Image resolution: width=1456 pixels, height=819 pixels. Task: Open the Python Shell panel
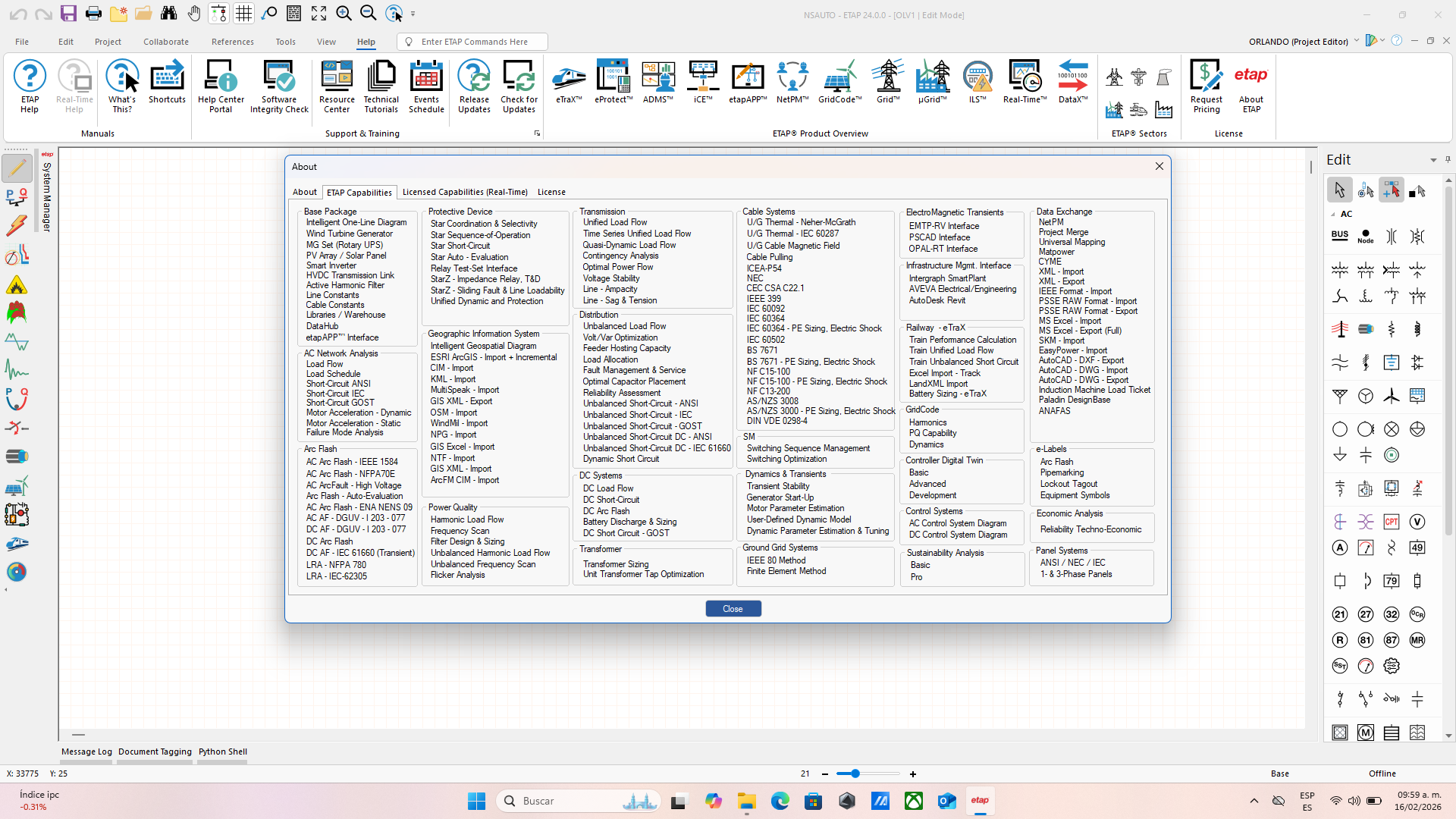click(x=222, y=752)
